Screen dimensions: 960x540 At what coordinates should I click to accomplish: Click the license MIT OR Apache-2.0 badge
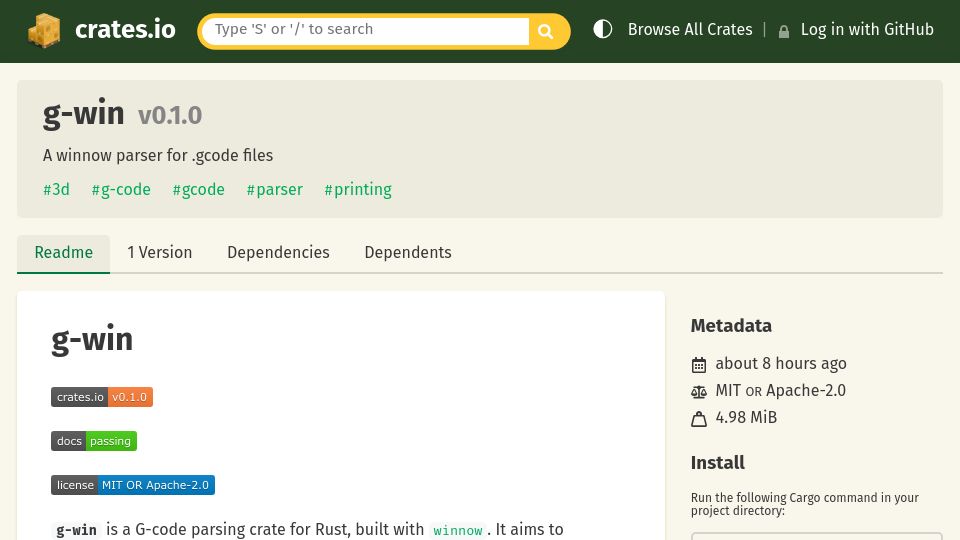pos(133,486)
